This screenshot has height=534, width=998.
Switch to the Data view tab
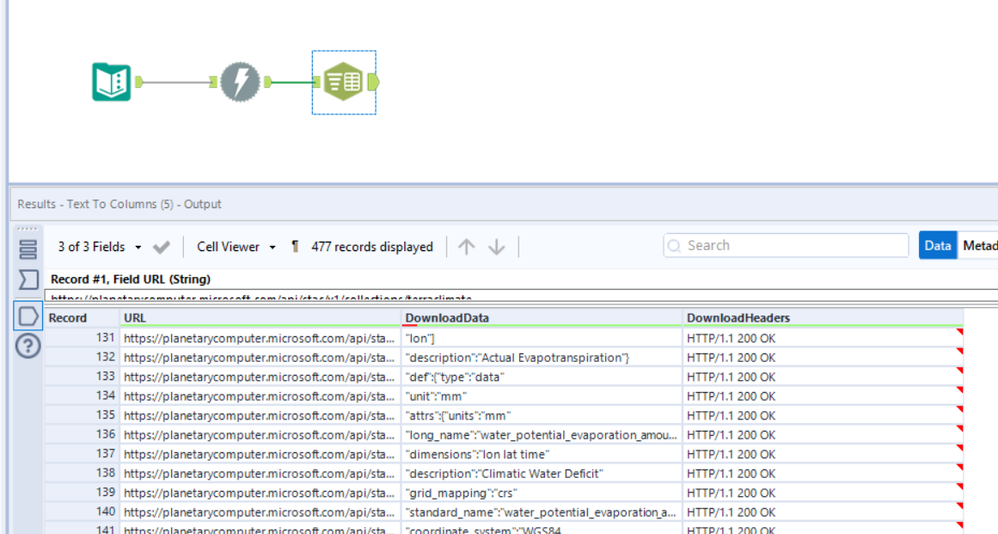click(938, 246)
